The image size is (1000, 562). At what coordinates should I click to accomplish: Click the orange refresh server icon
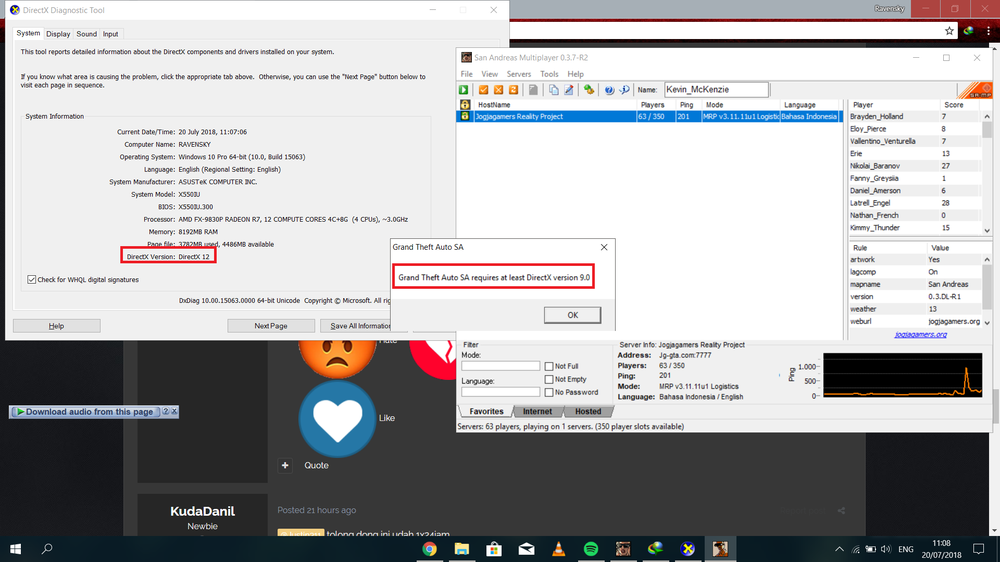pyautogui.click(x=513, y=90)
